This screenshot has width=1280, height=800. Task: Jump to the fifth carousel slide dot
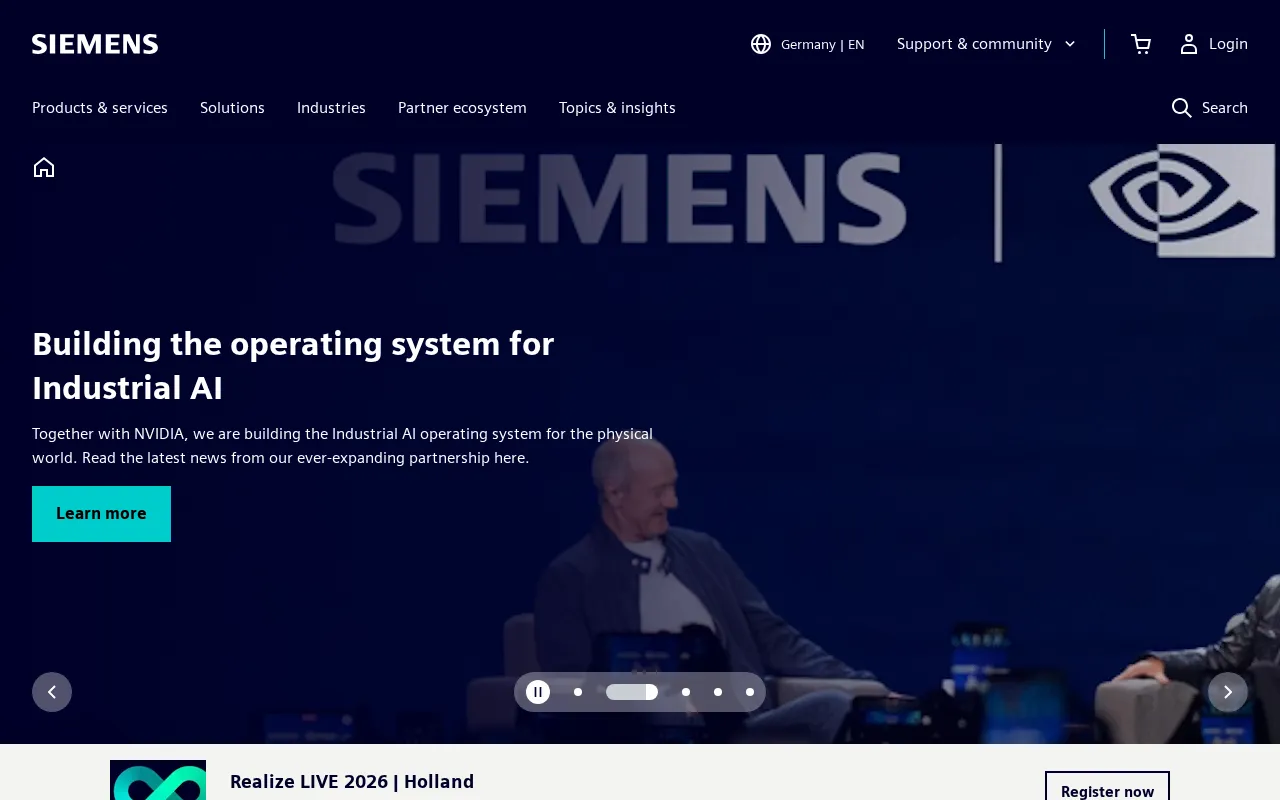tap(750, 692)
